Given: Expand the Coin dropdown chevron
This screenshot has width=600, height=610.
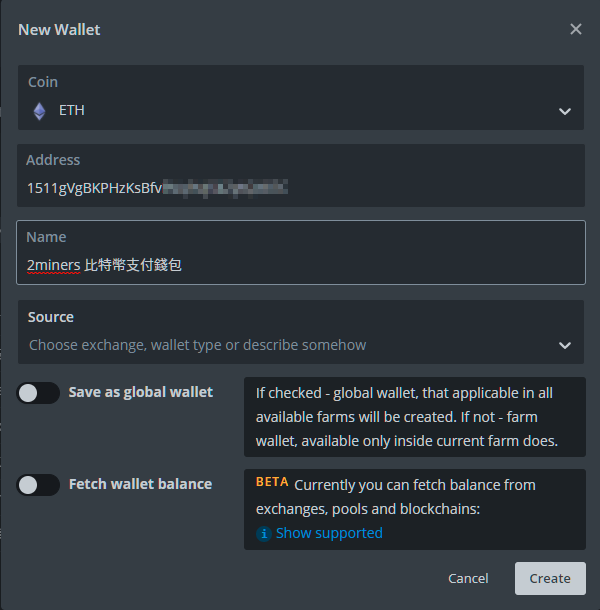Looking at the screenshot, I should 565,111.
